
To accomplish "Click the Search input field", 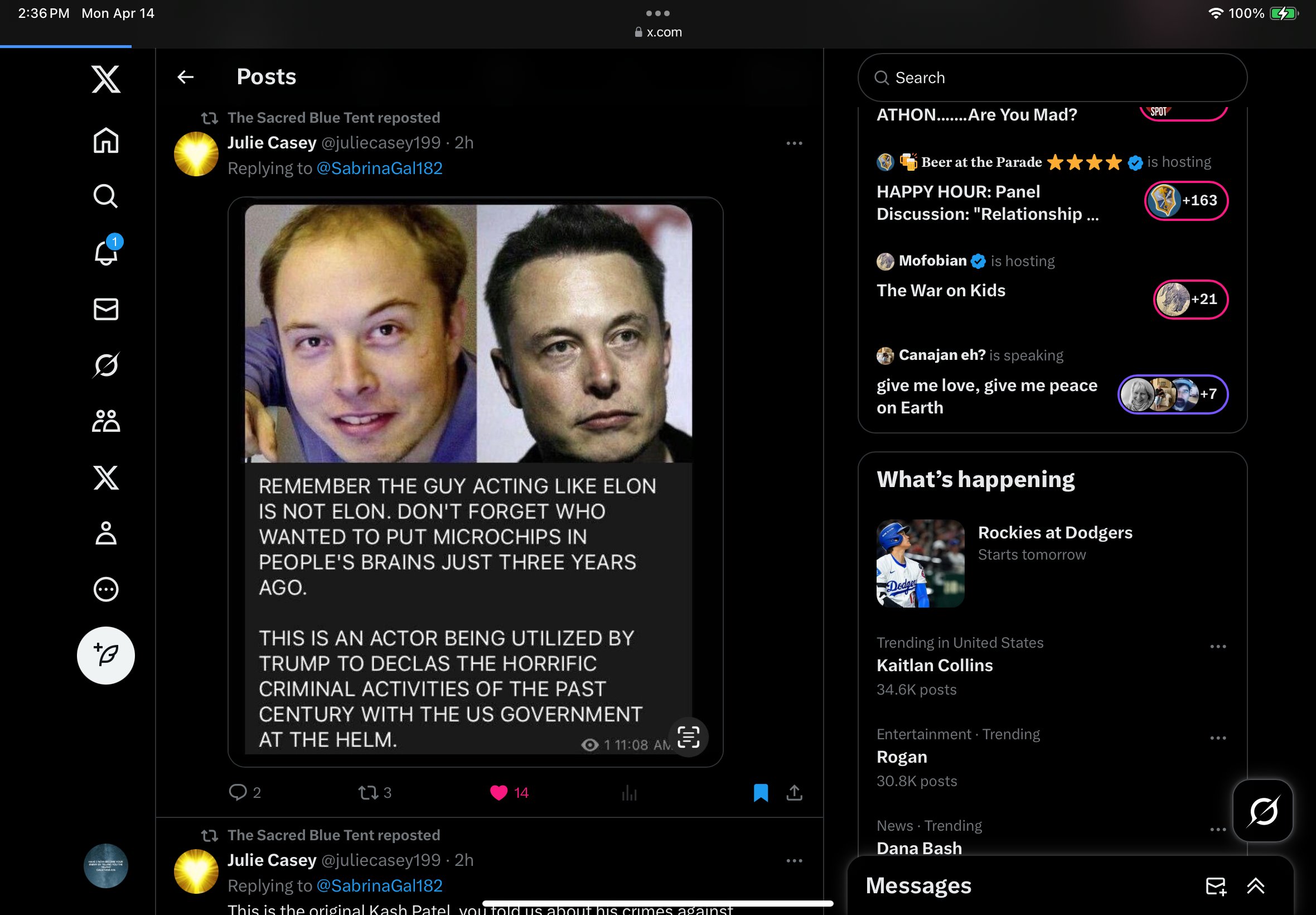I will point(1053,77).
